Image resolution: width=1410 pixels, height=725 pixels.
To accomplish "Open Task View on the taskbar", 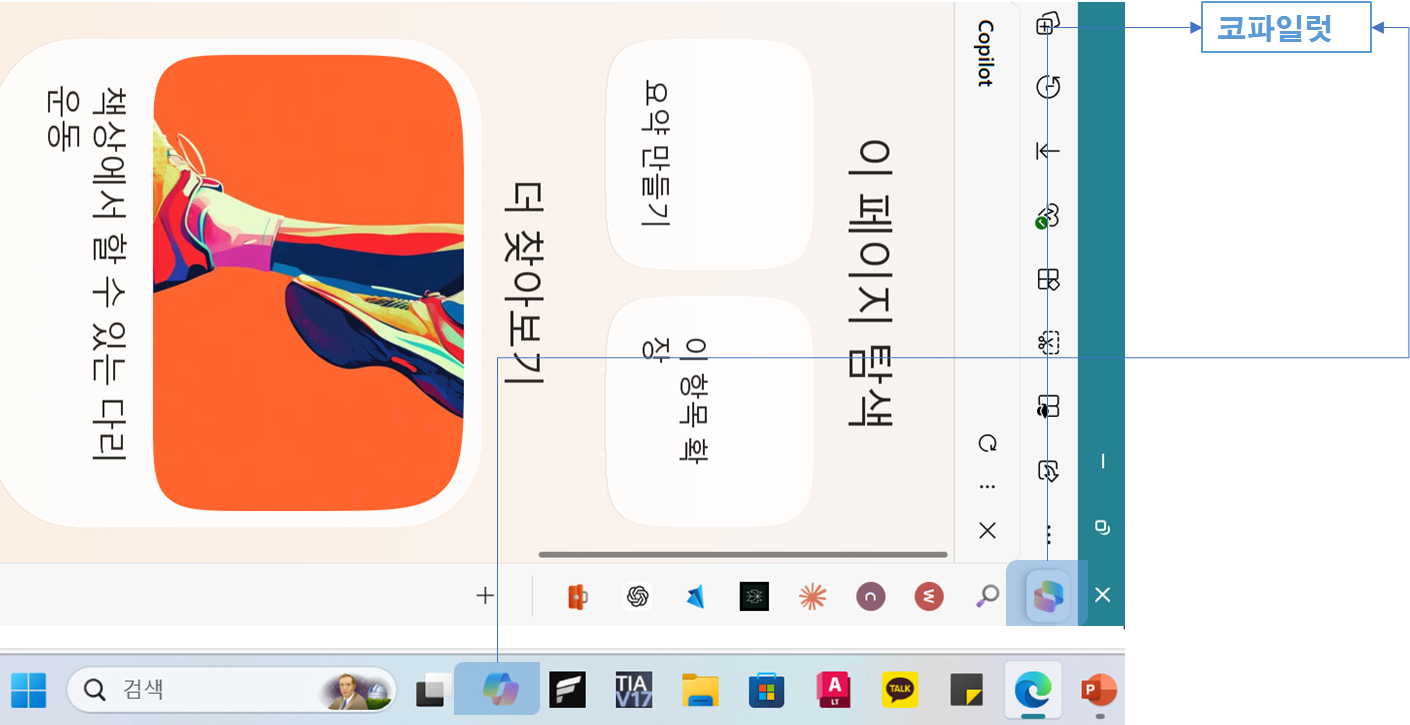I will [434, 690].
